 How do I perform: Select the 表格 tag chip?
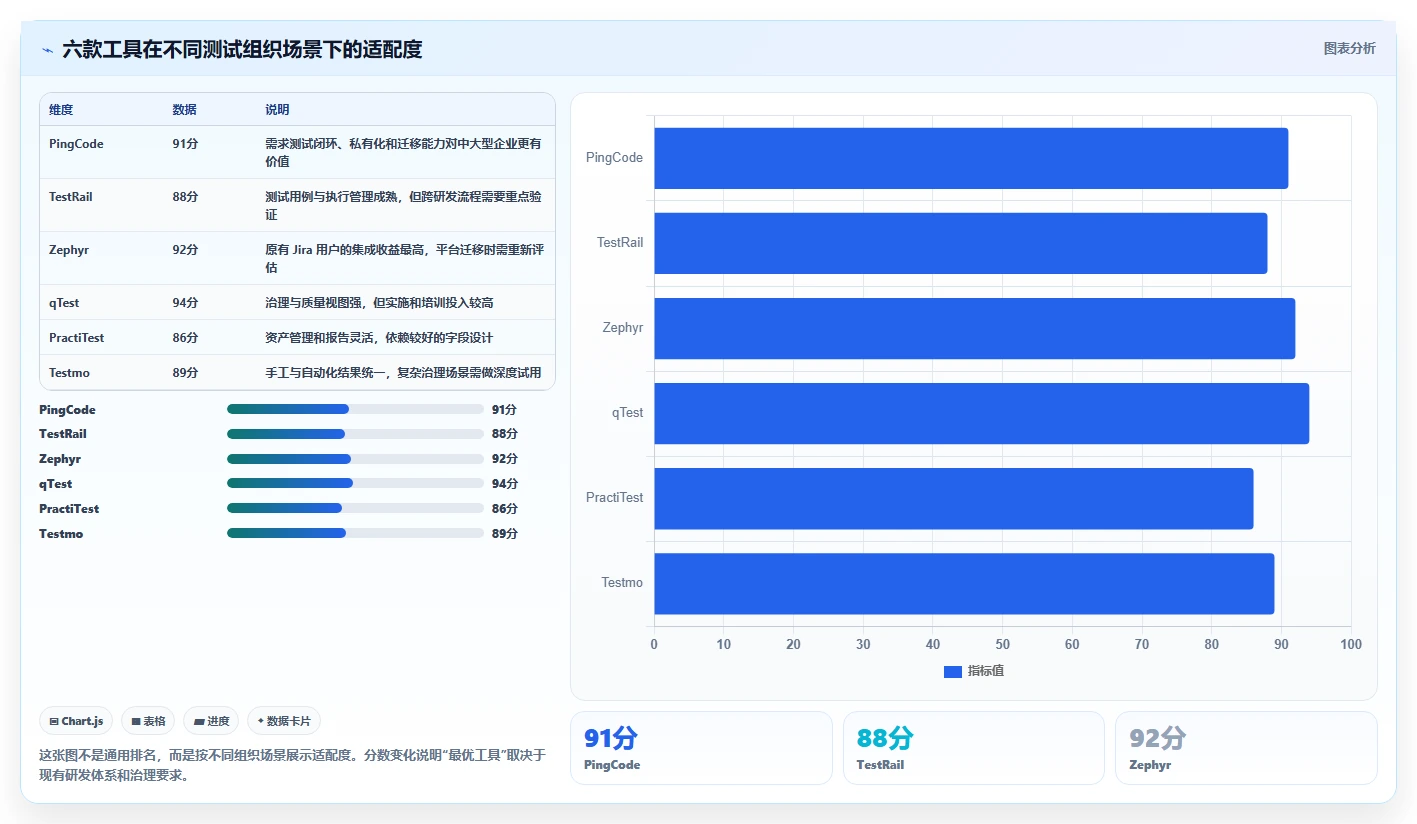148,721
